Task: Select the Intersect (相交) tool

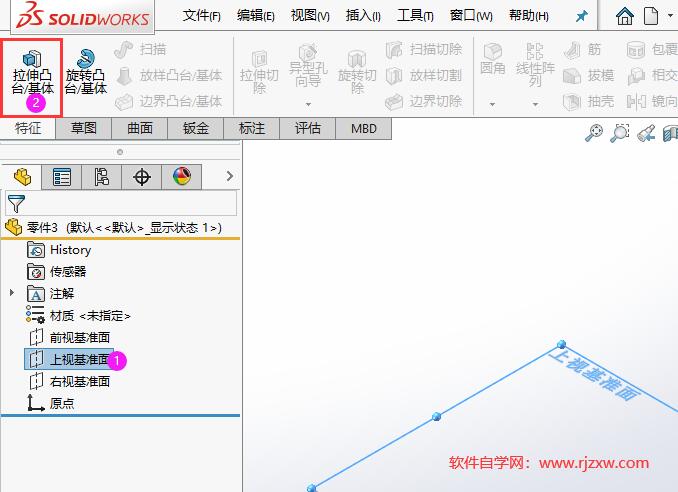Action: pos(652,76)
